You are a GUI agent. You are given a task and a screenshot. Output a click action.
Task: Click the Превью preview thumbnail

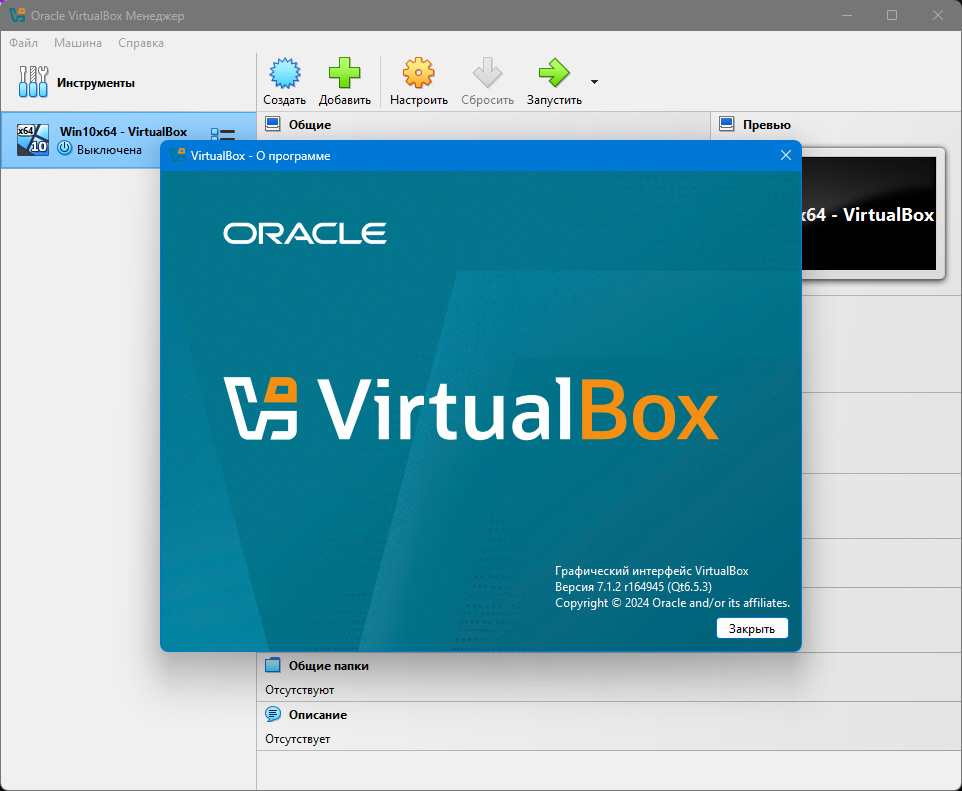(871, 214)
